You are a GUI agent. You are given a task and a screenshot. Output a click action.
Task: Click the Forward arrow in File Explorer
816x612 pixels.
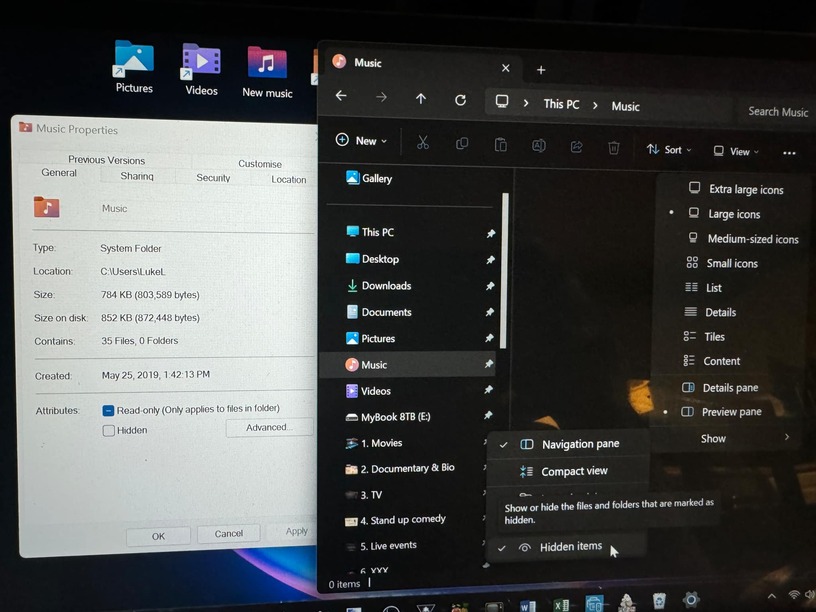click(381, 97)
